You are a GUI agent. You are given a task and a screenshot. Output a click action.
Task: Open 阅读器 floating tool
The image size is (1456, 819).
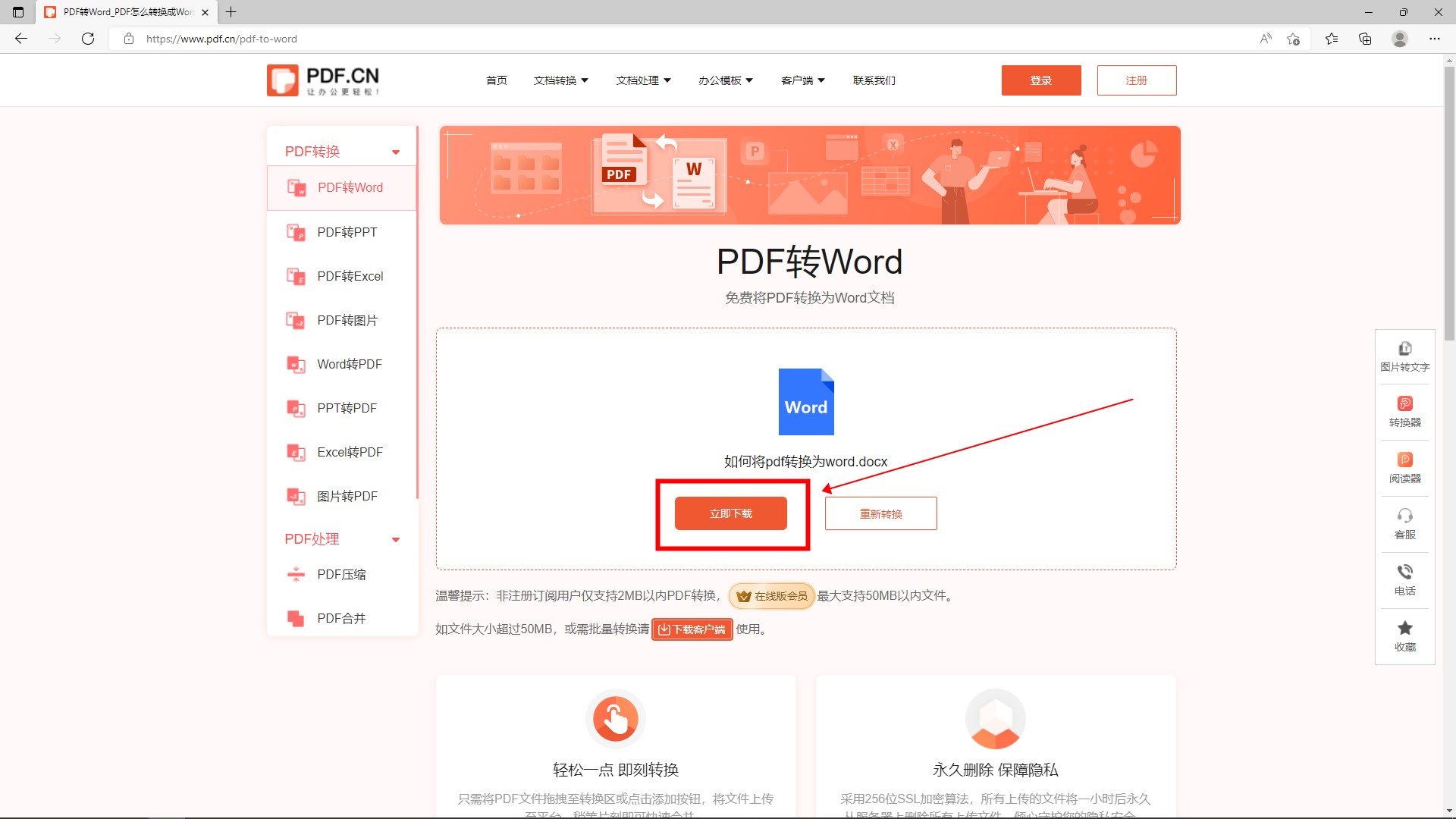pyautogui.click(x=1404, y=469)
